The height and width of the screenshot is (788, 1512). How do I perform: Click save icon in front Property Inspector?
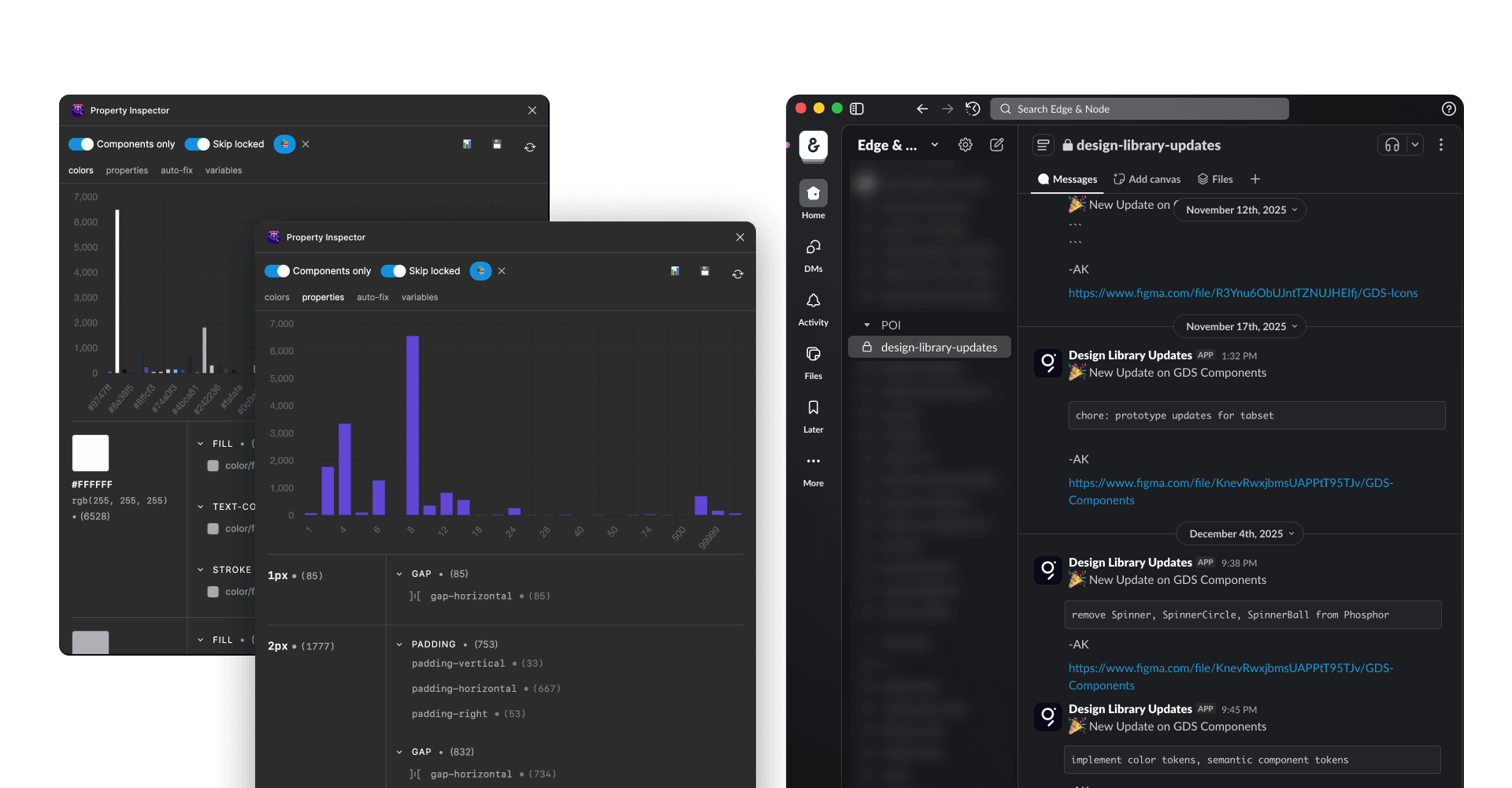click(x=705, y=271)
